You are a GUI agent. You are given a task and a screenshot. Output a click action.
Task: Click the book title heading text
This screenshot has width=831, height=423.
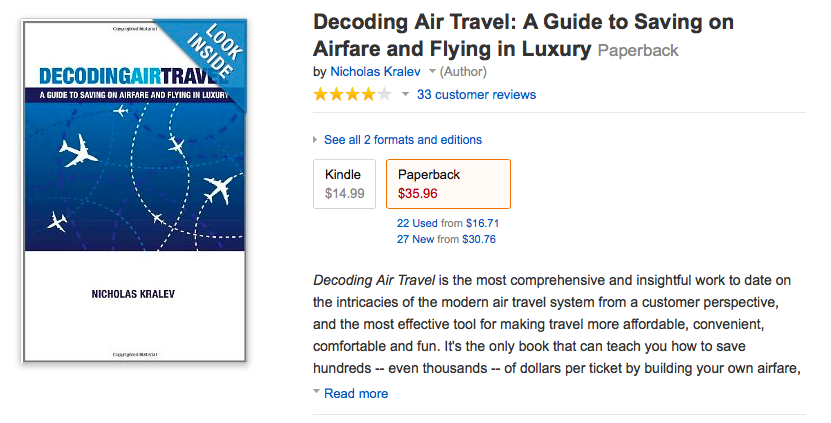click(x=523, y=36)
